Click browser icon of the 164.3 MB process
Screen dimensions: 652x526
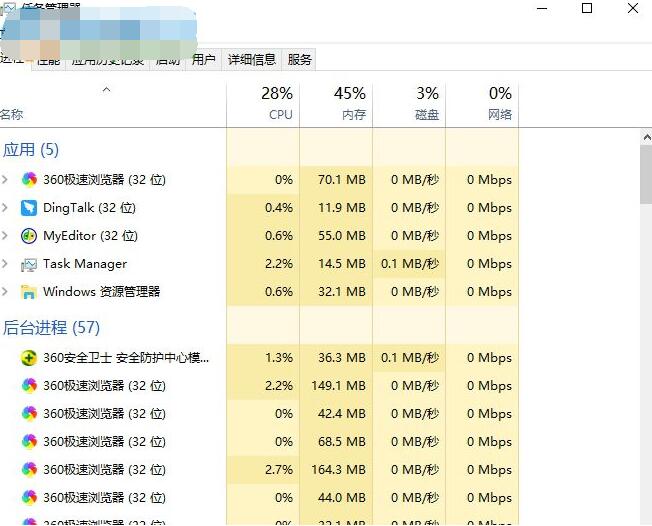pos(29,470)
